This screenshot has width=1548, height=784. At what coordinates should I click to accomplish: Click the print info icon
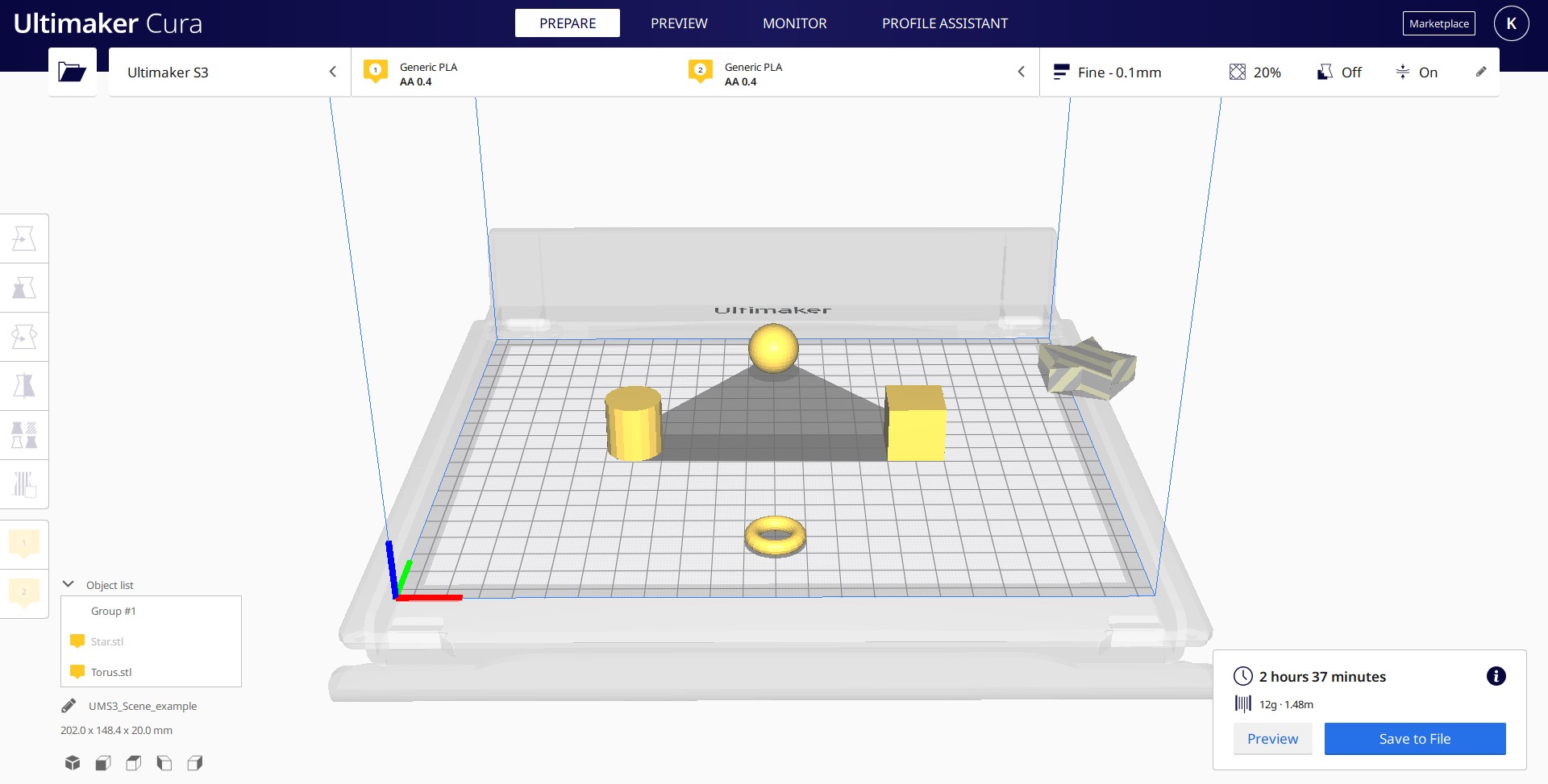click(1496, 676)
